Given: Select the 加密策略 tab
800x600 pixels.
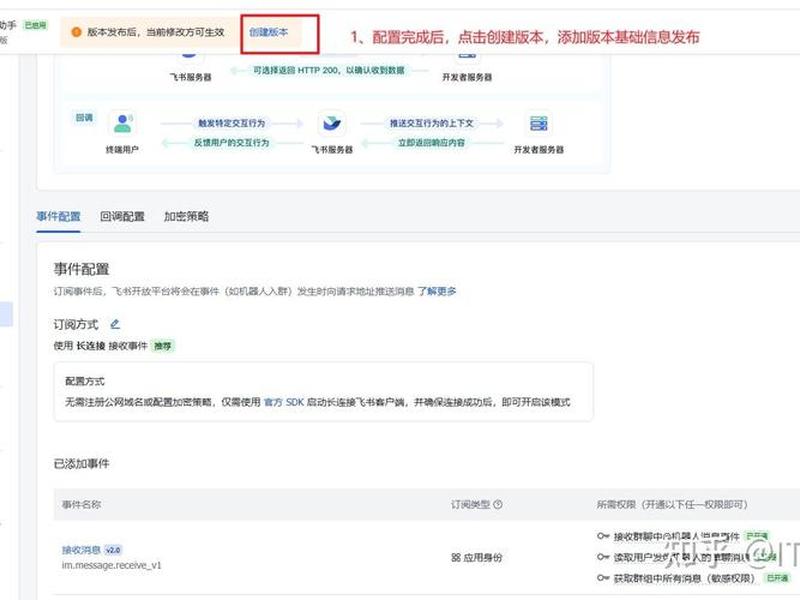Looking at the screenshot, I should point(186,216).
